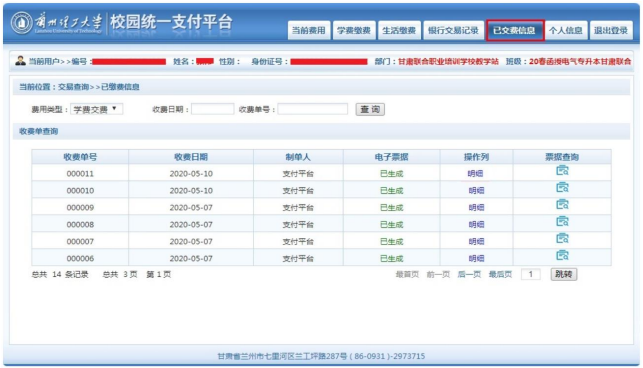The image size is (643, 368).
Task: Open receipt query icon for bill 000009
Action: (x=562, y=205)
